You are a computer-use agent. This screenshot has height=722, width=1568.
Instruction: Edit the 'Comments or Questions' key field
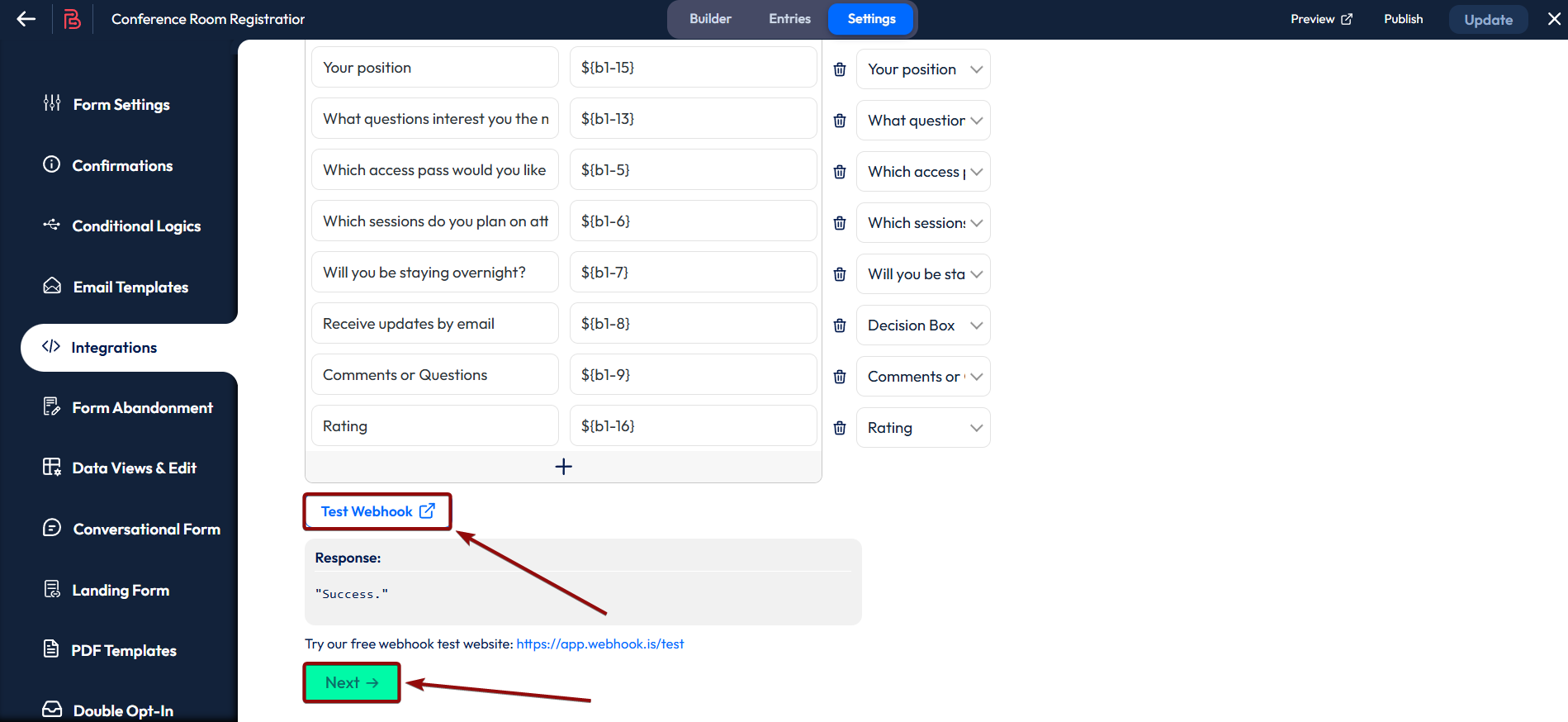pyautogui.click(x=435, y=375)
